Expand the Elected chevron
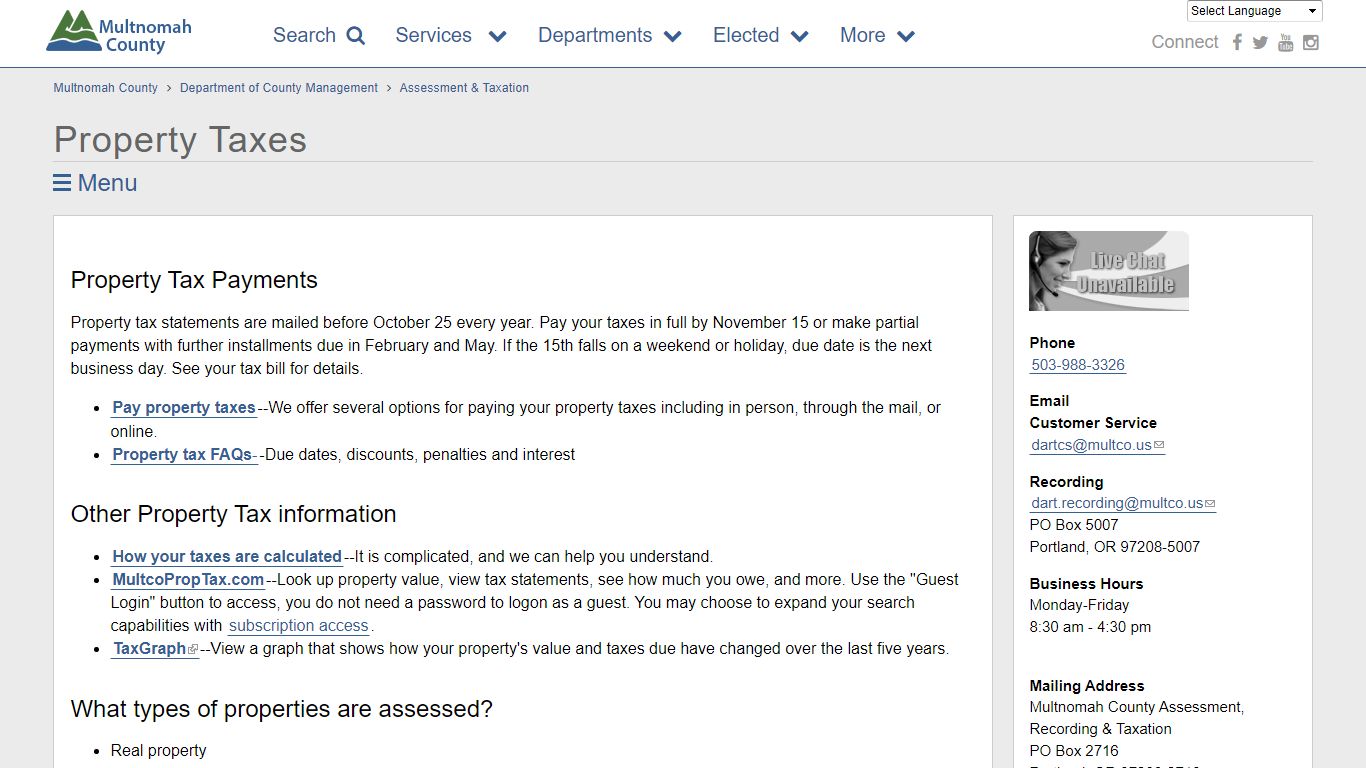 pyautogui.click(x=799, y=37)
